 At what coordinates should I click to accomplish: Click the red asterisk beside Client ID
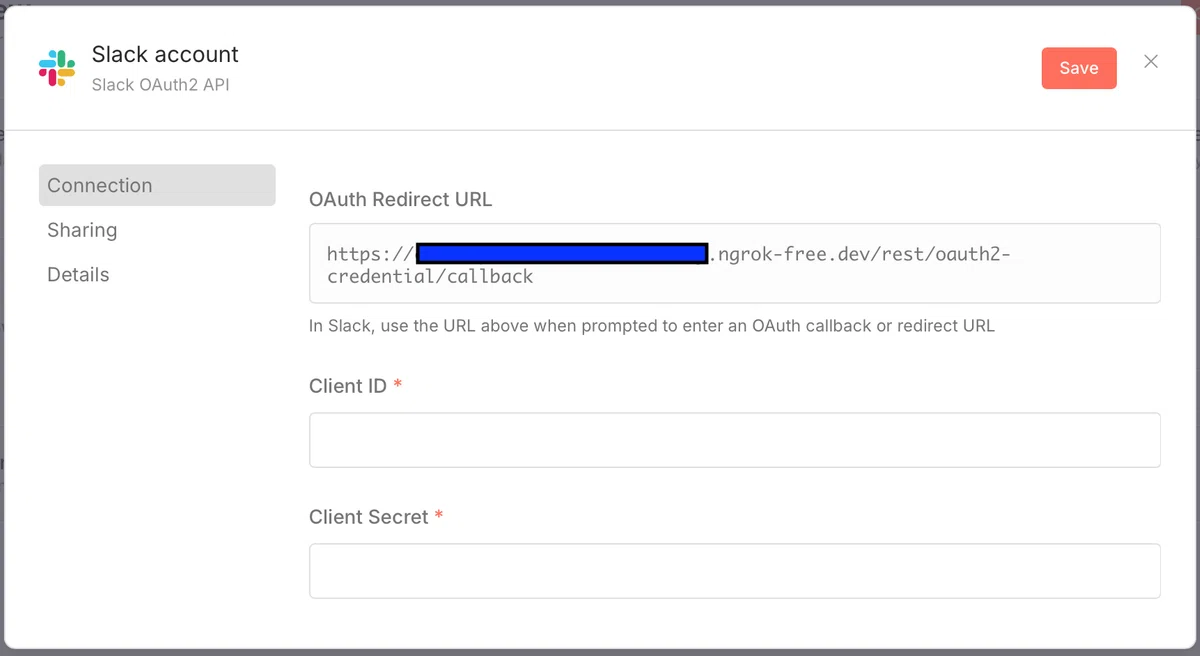398,385
